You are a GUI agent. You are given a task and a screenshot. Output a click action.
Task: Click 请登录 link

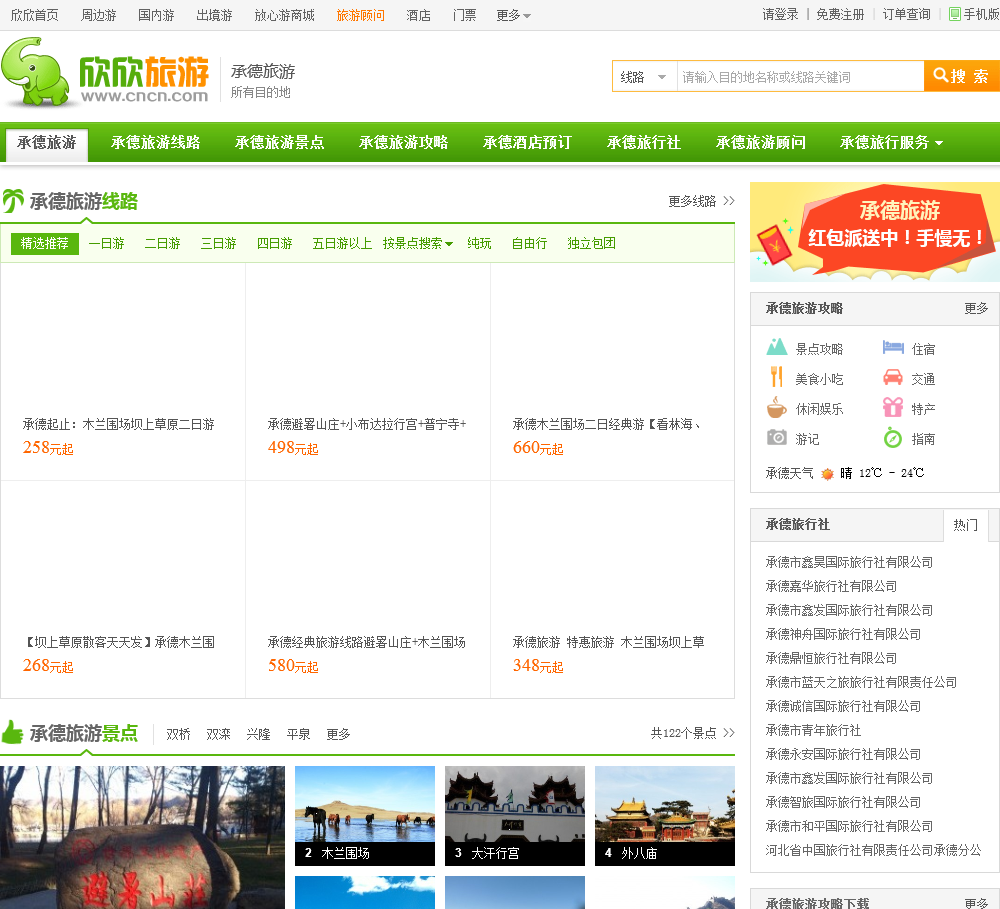tap(780, 15)
